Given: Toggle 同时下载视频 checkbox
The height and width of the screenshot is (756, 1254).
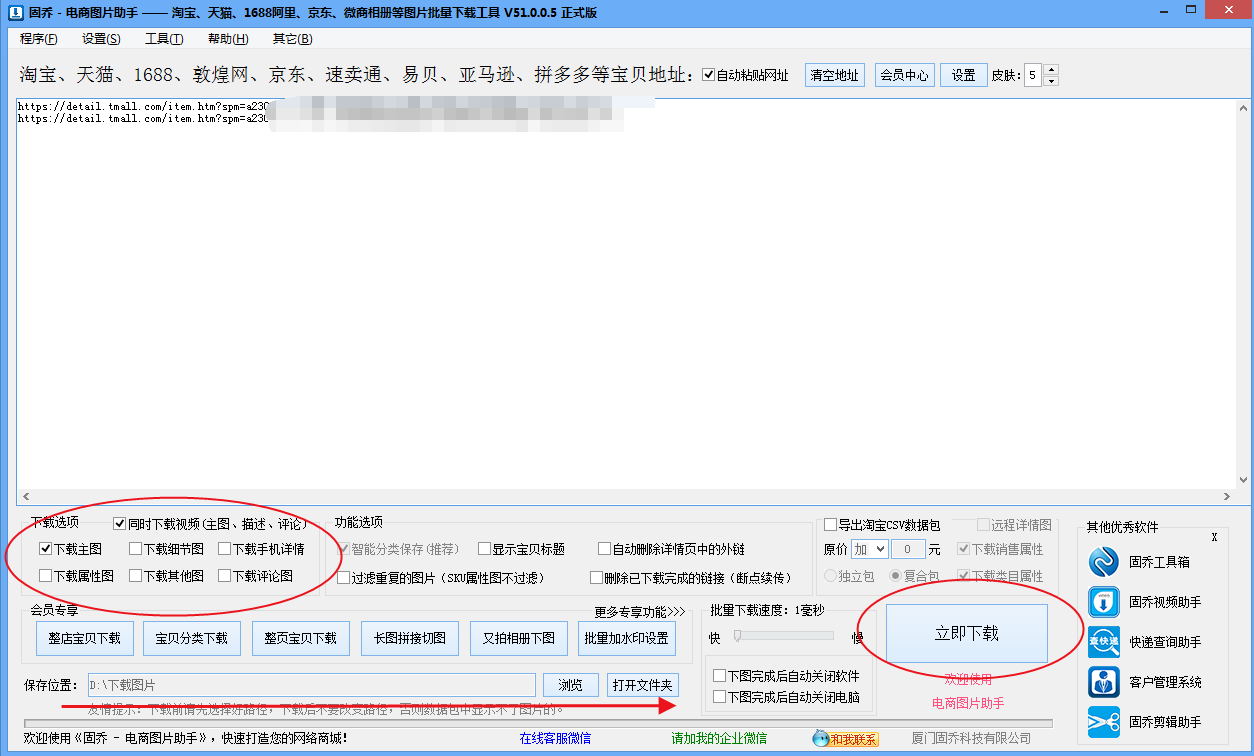Looking at the screenshot, I should tap(120, 523).
